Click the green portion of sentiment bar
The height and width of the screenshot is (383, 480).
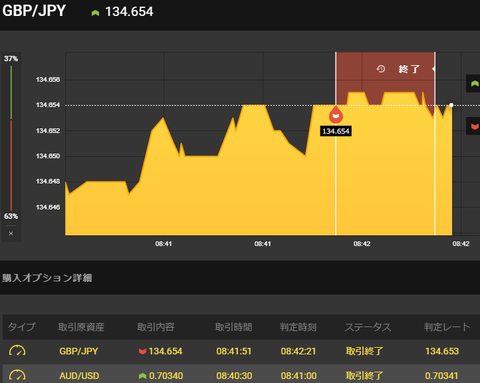click(x=11, y=92)
